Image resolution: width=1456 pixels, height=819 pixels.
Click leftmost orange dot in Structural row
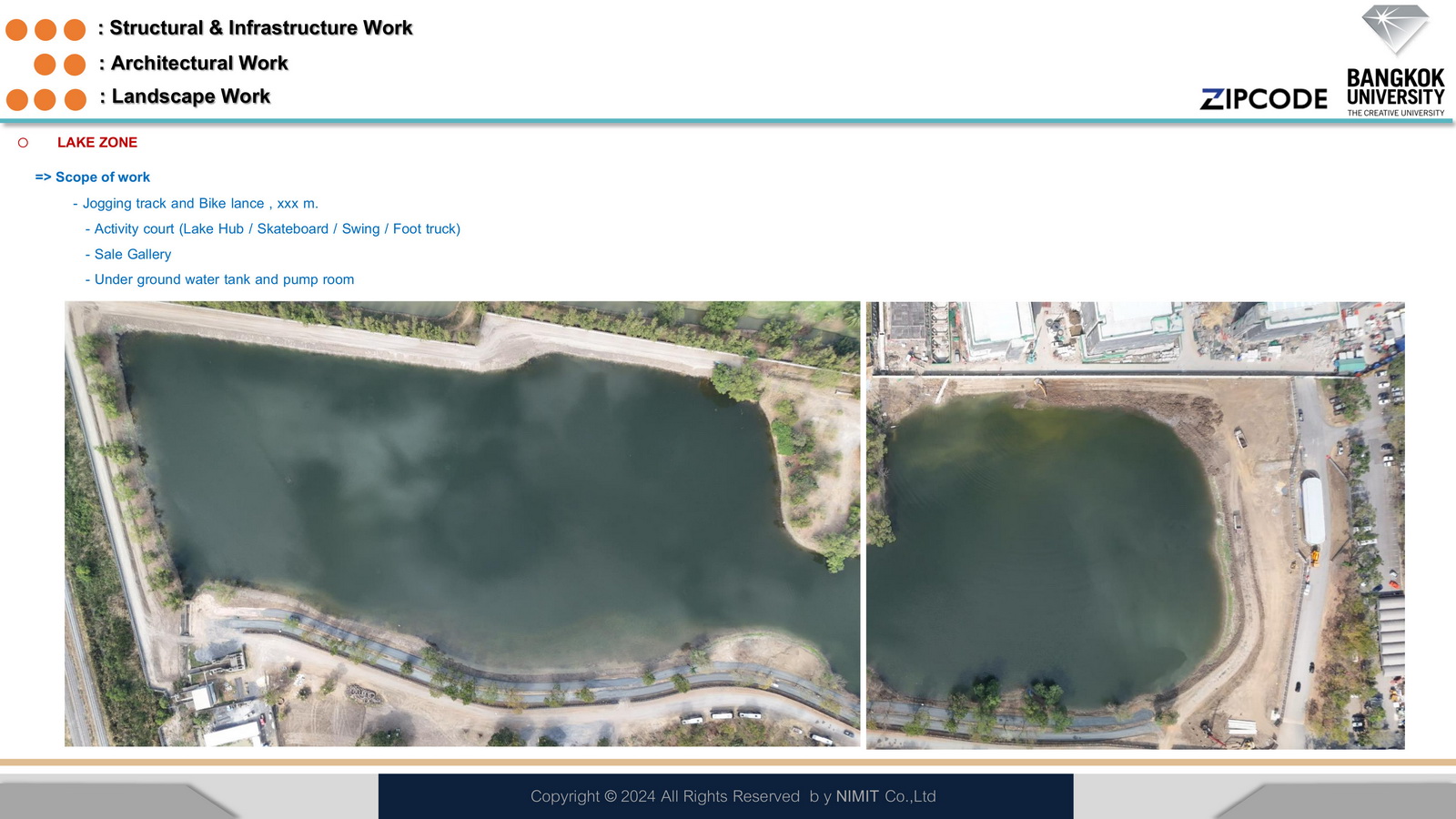(x=16, y=30)
